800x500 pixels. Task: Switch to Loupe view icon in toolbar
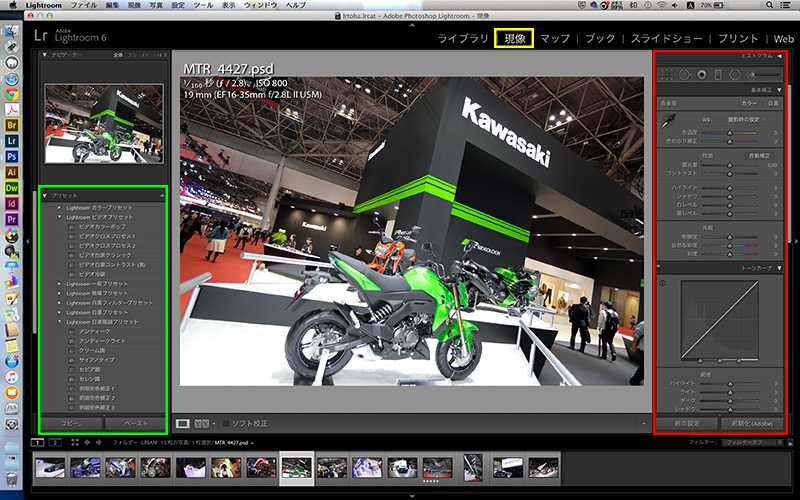[x=183, y=423]
